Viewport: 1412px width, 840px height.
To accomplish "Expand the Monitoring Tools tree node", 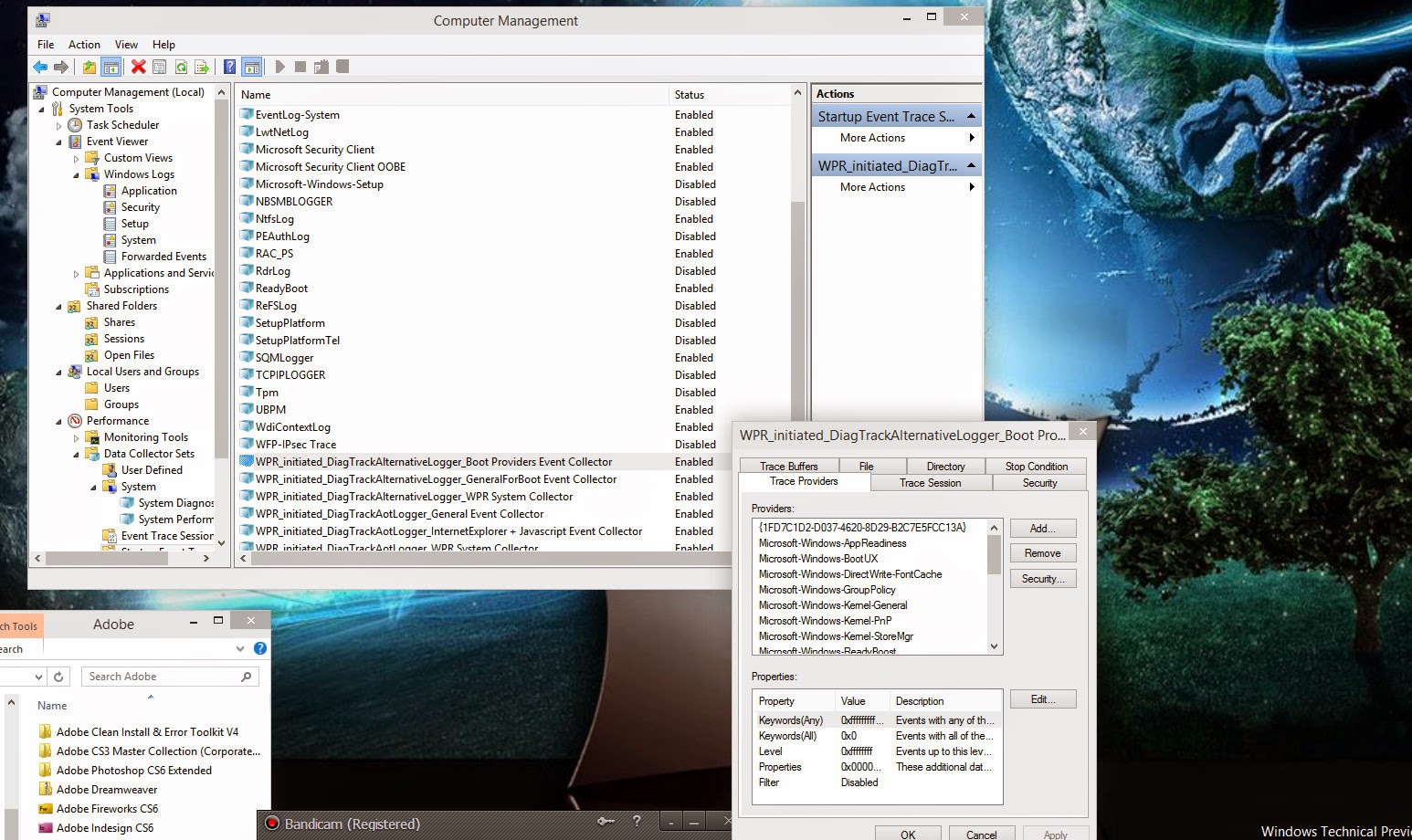I will click(x=76, y=437).
